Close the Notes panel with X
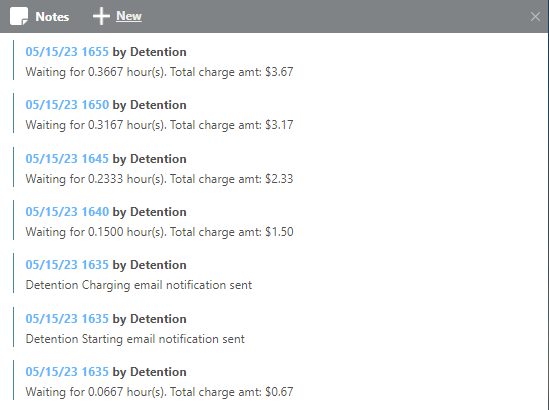The width and height of the screenshot is (549, 410). (x=535, y=16)
